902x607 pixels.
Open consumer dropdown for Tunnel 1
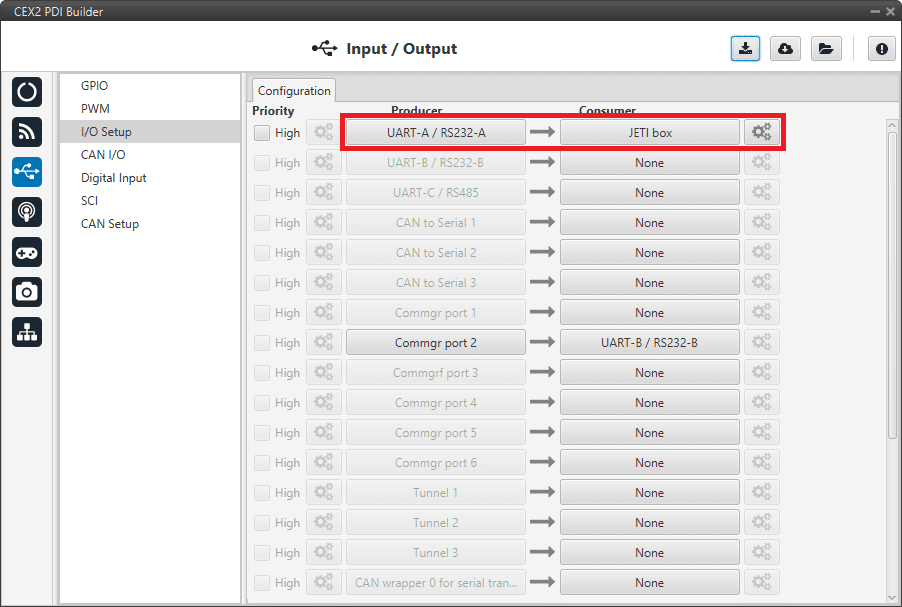pos(649,493)
